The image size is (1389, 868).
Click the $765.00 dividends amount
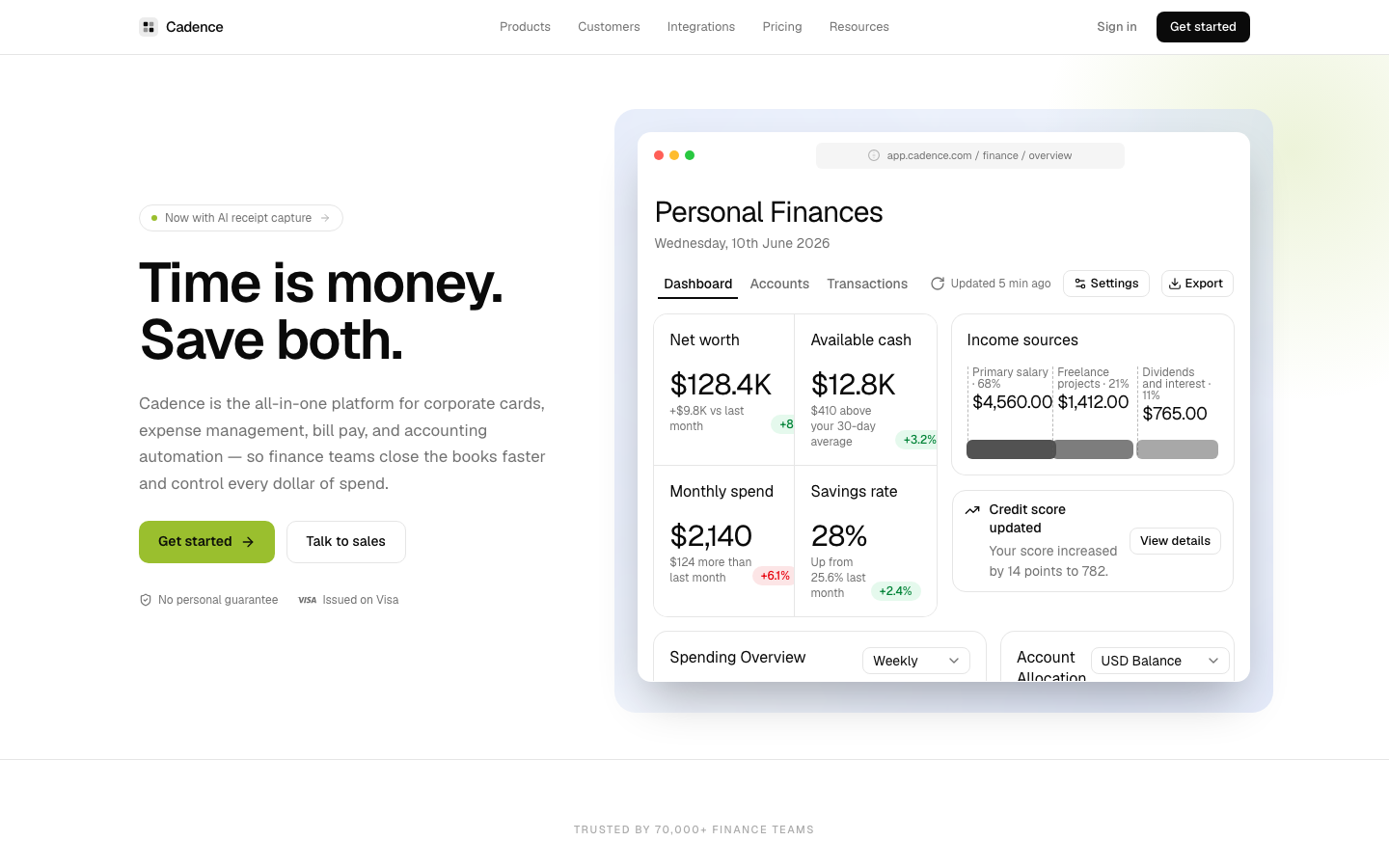point(1175,414)
